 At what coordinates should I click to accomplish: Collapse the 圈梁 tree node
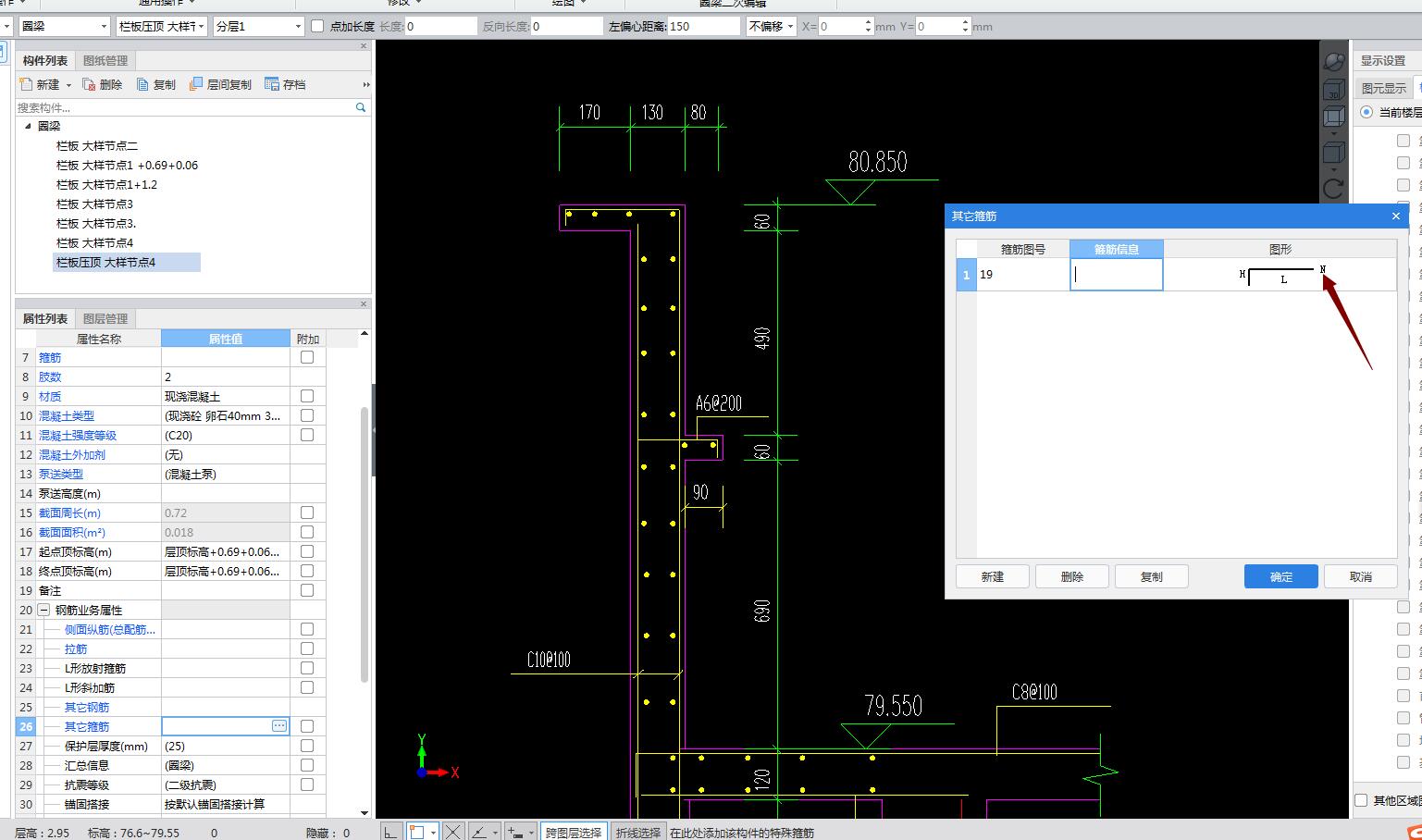pos(28,126)
